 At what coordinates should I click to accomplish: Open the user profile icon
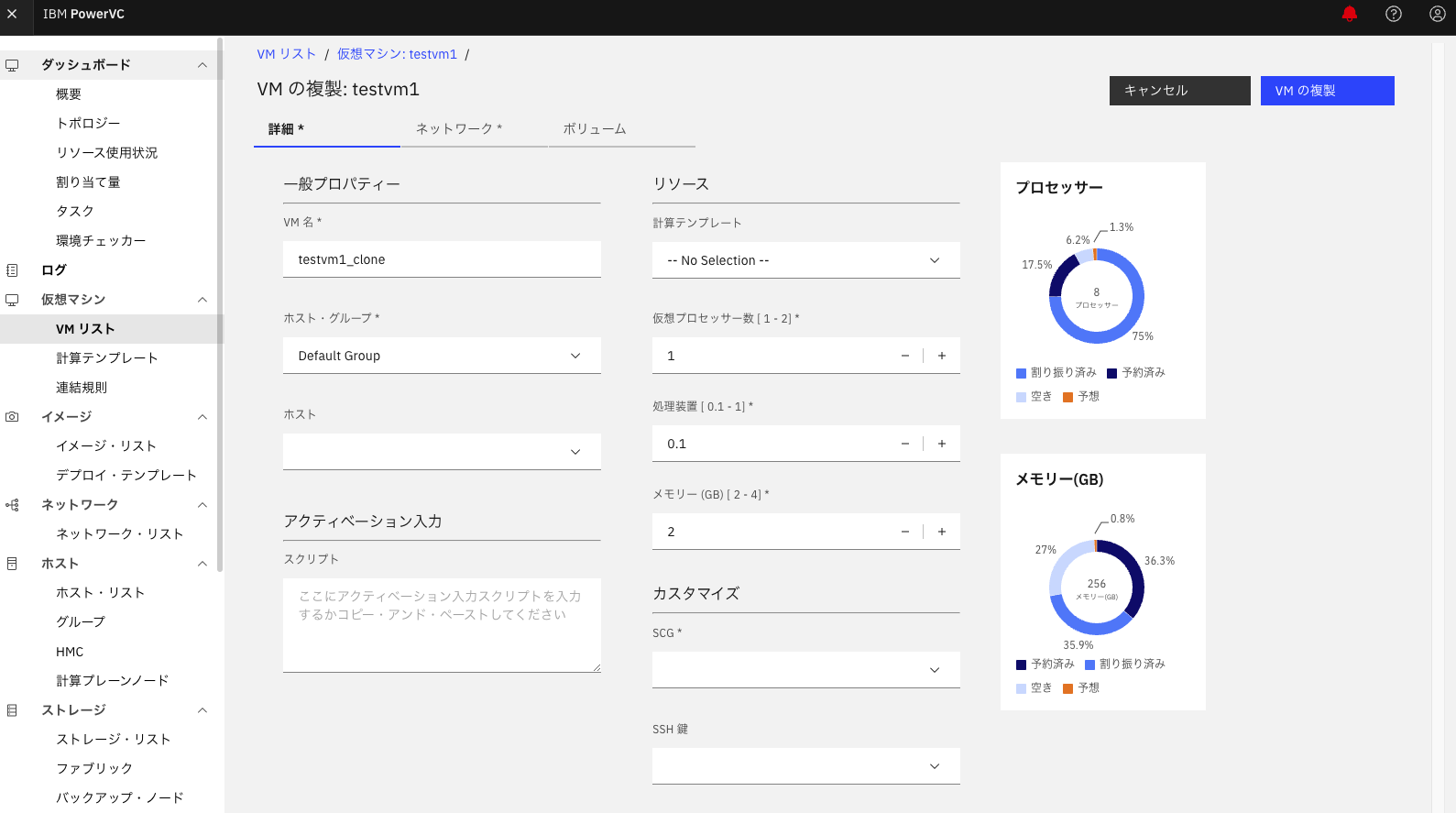[1438, 14]
